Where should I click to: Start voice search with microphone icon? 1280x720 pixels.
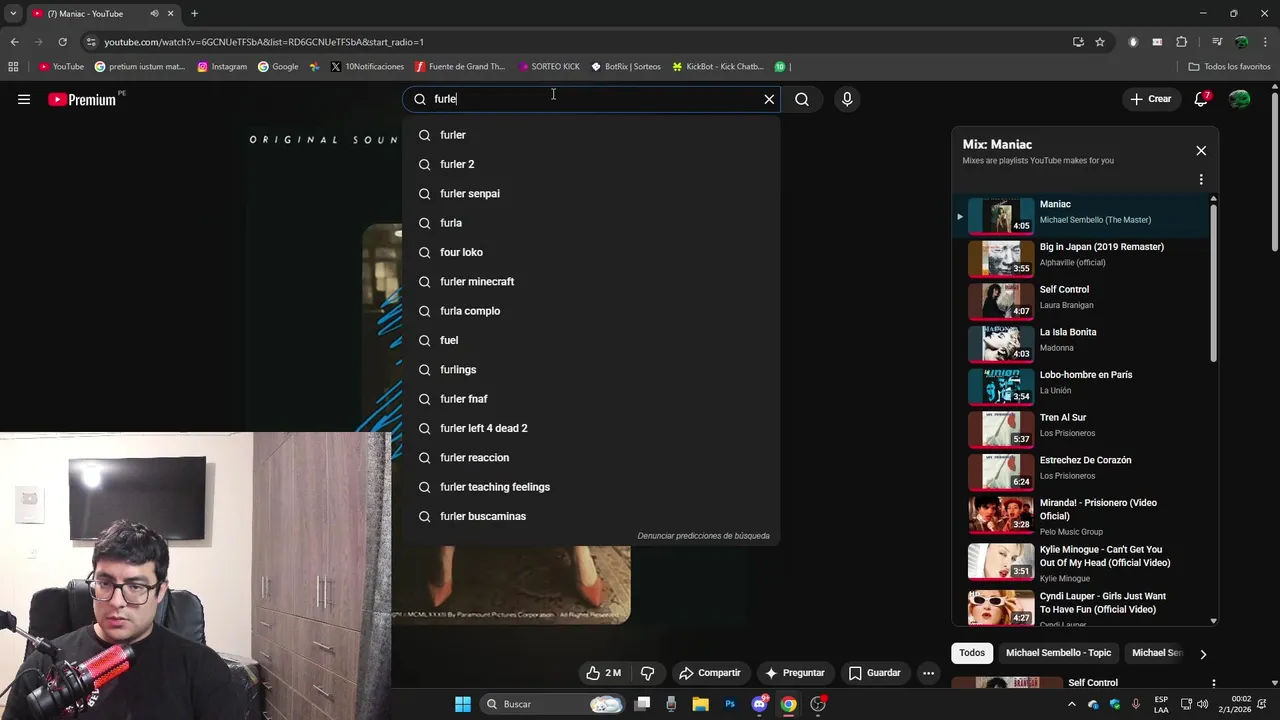click(x=847, y=99)
